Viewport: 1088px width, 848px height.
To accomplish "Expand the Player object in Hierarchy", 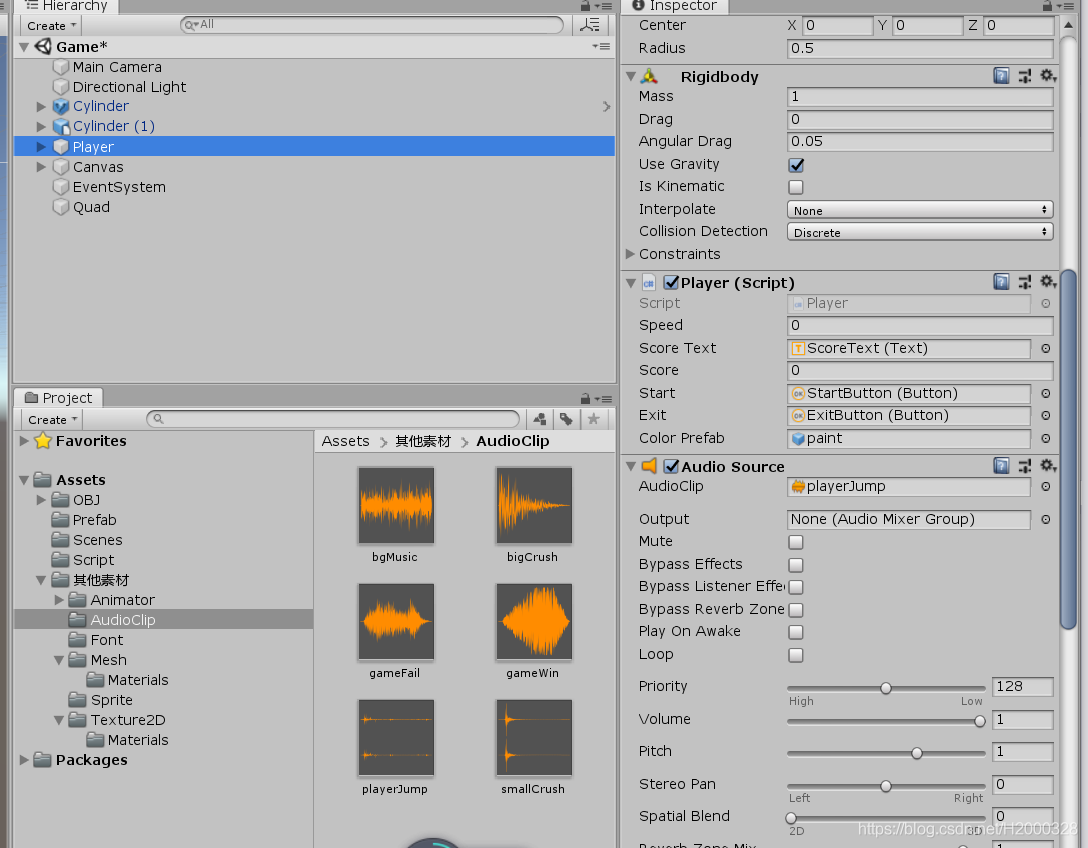I will 41,147.
